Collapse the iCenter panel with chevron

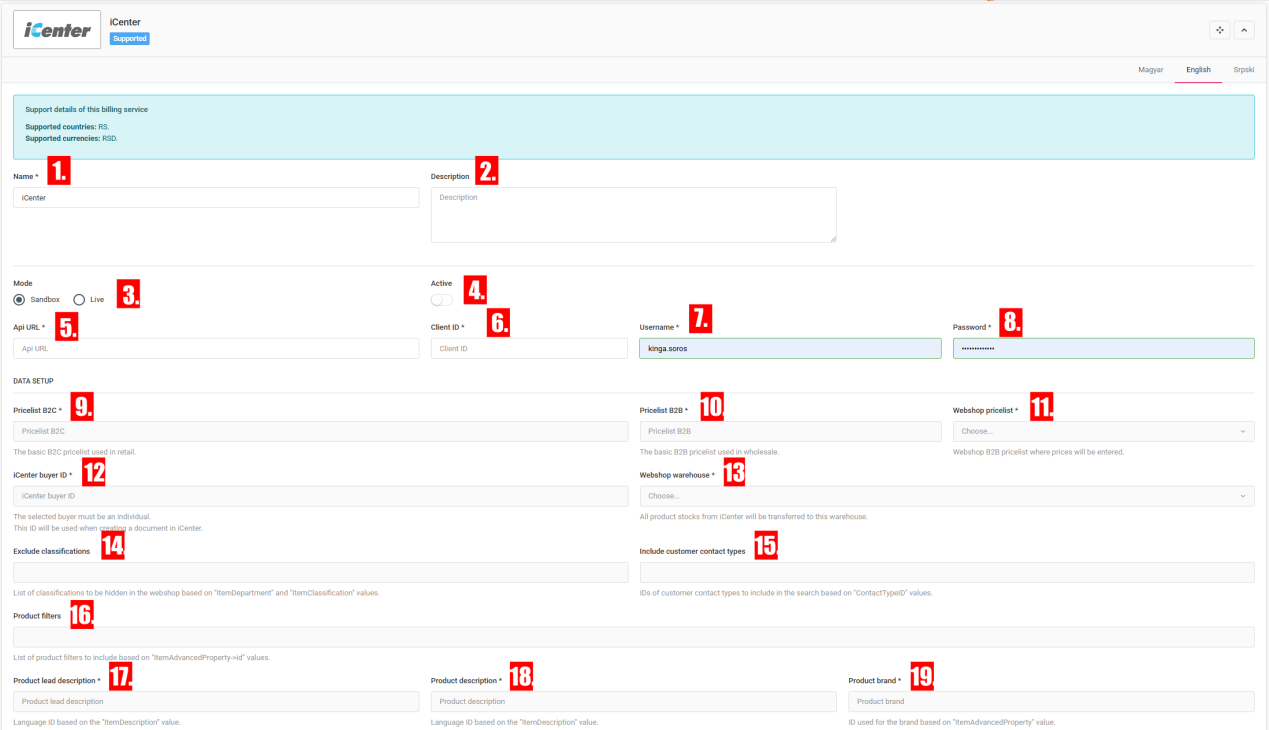[x=1244, y=30]
